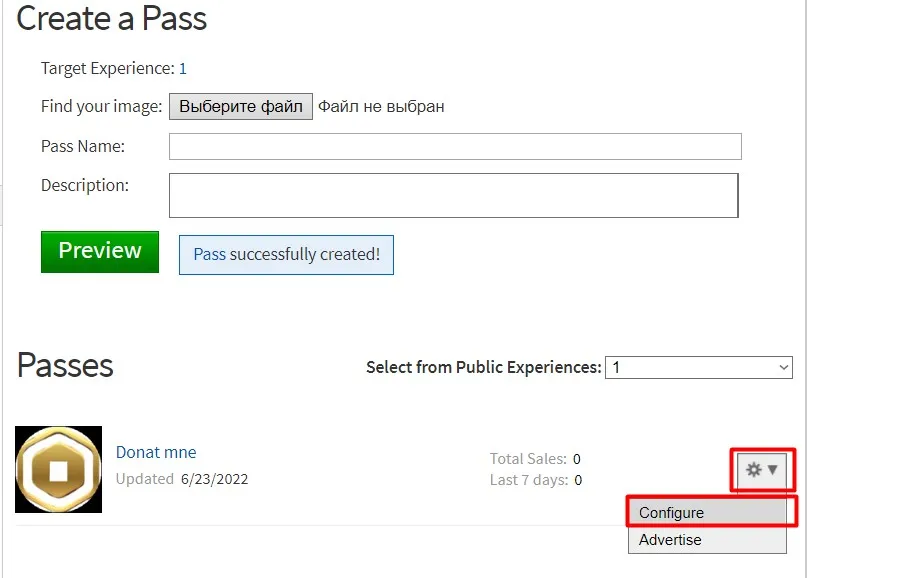Image resolution: width=904 pixels, height=578 pixels.
Task: Click the chevron of the experiences combo box
Action: [x=784, y=367]
